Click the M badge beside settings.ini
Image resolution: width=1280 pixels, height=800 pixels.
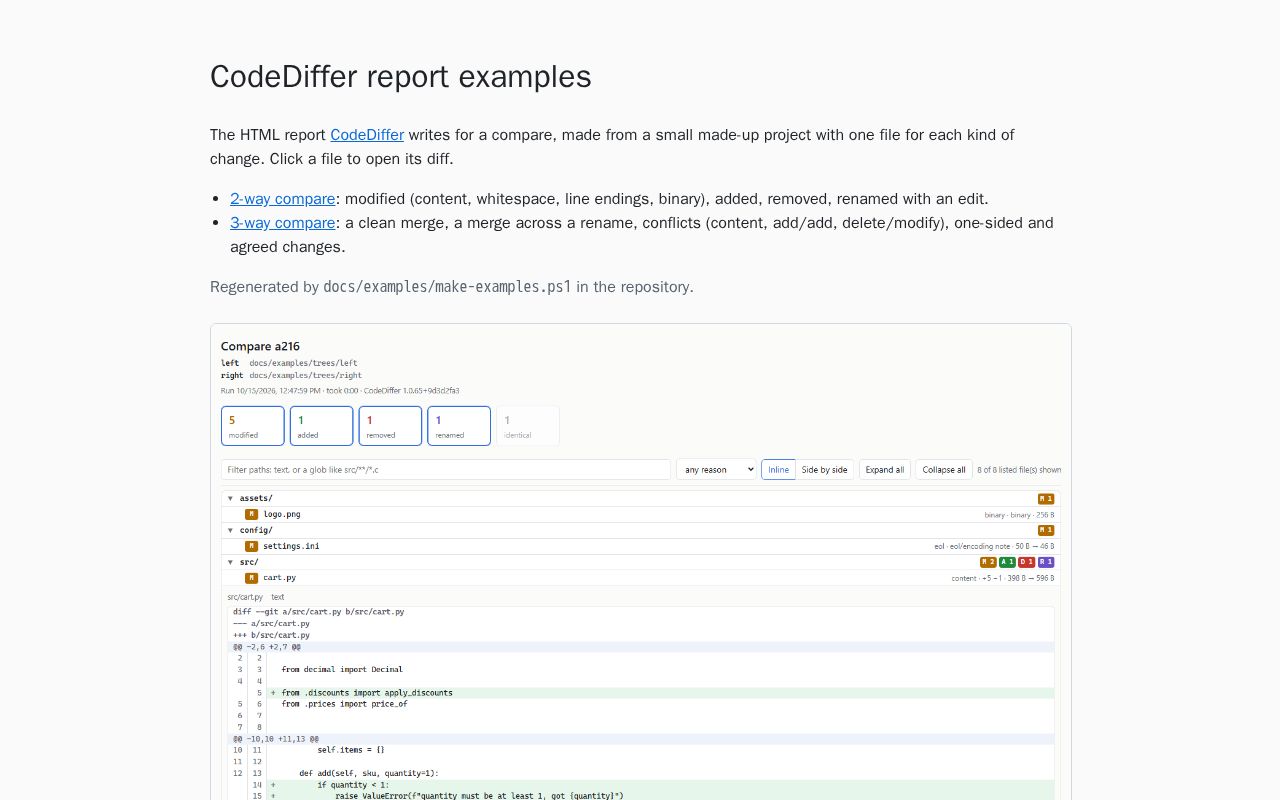(x=251, y=546)
